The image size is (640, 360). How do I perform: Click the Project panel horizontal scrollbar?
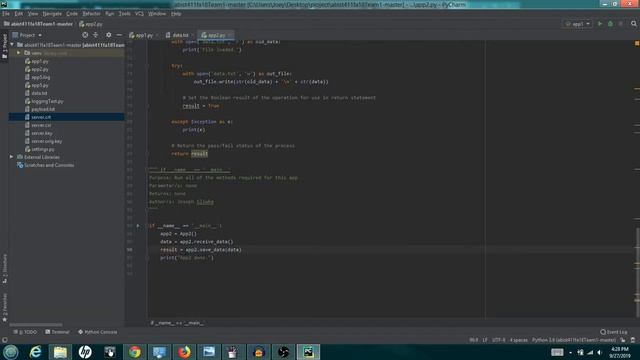point(36,325)
